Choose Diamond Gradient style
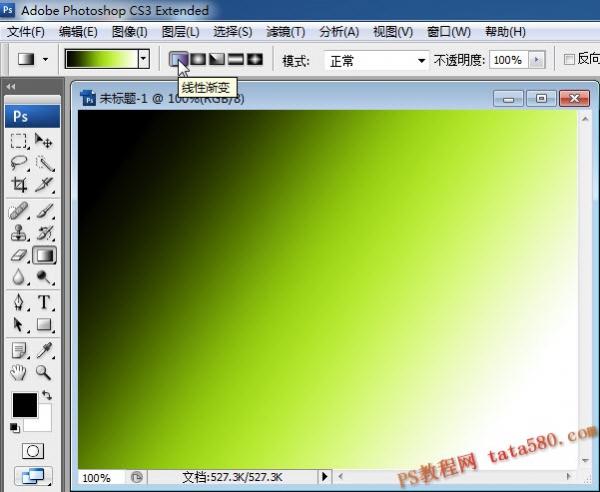 [255, 59]
